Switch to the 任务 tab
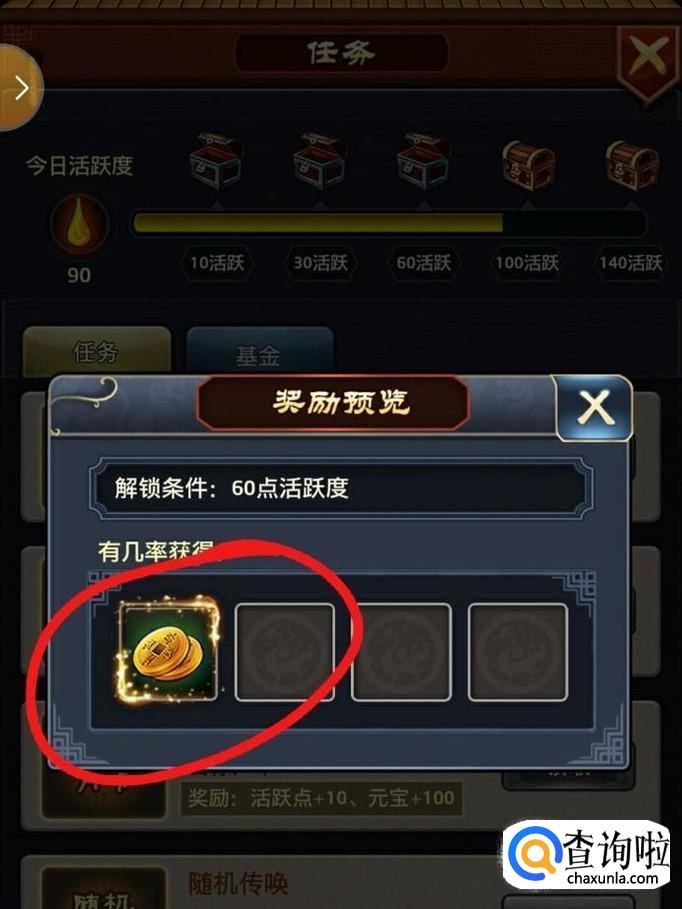Image resolution: width=682 pixels, height=909 pixels. [x=97, y=350]
